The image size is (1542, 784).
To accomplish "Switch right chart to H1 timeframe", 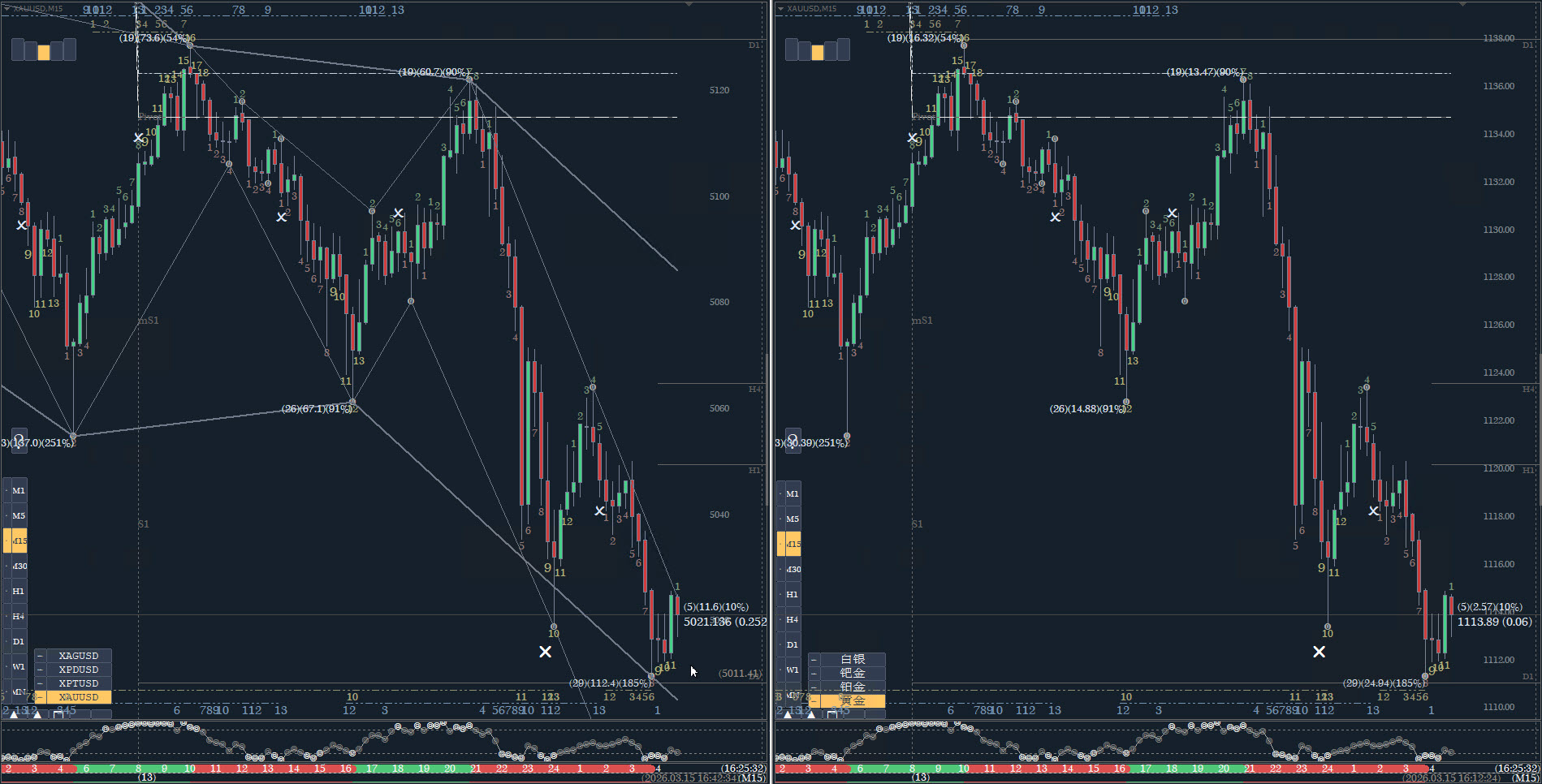I will (793, 594).
